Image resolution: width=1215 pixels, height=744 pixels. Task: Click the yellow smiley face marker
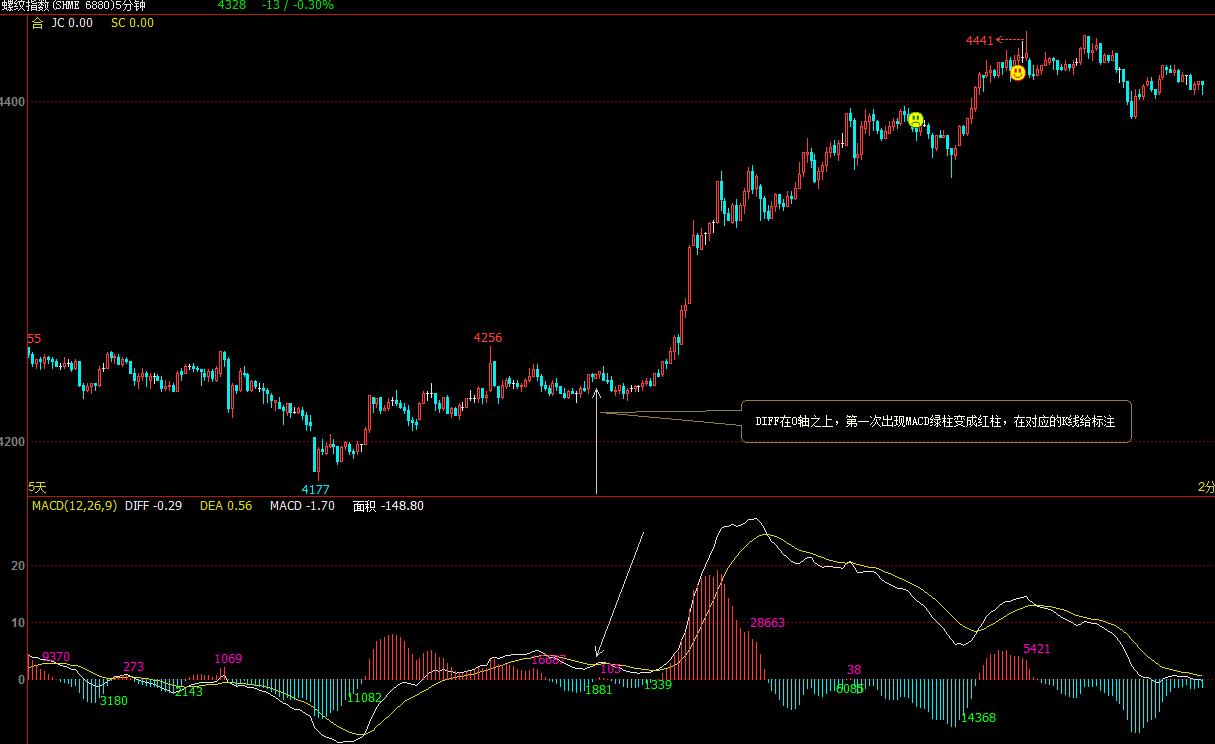[x=1017, y=72]
